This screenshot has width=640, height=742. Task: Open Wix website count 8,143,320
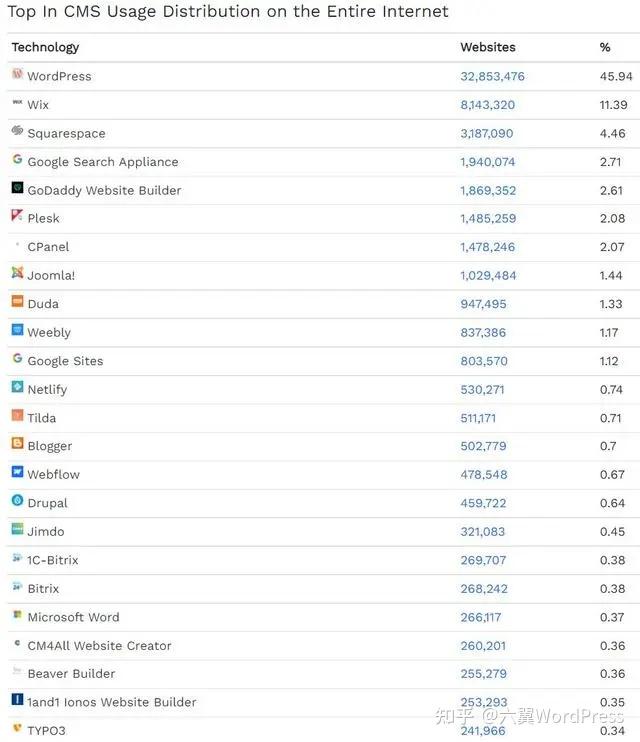click(x=487, y=105)
